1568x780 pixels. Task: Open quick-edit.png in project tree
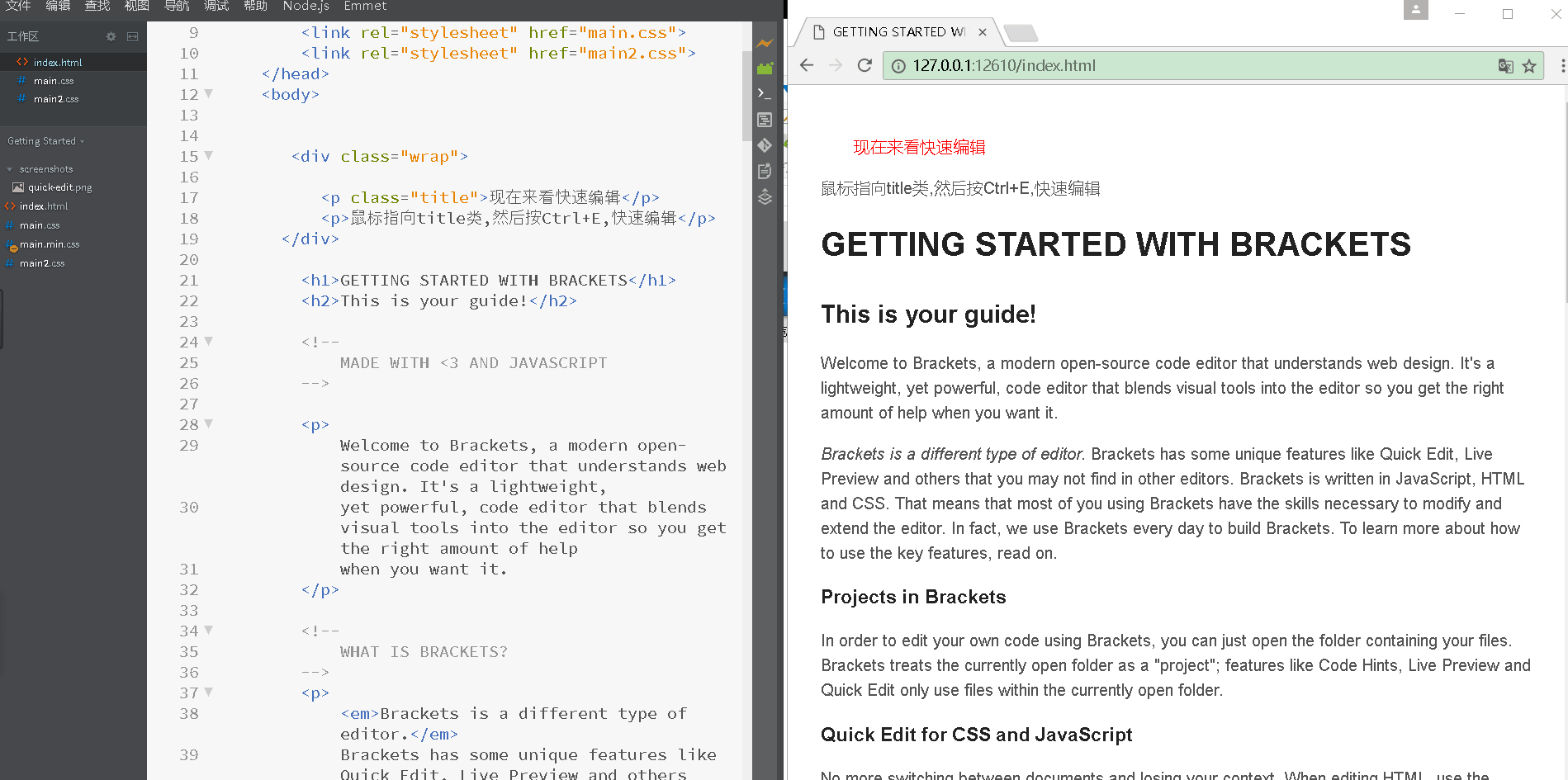(x=59, y=187)
